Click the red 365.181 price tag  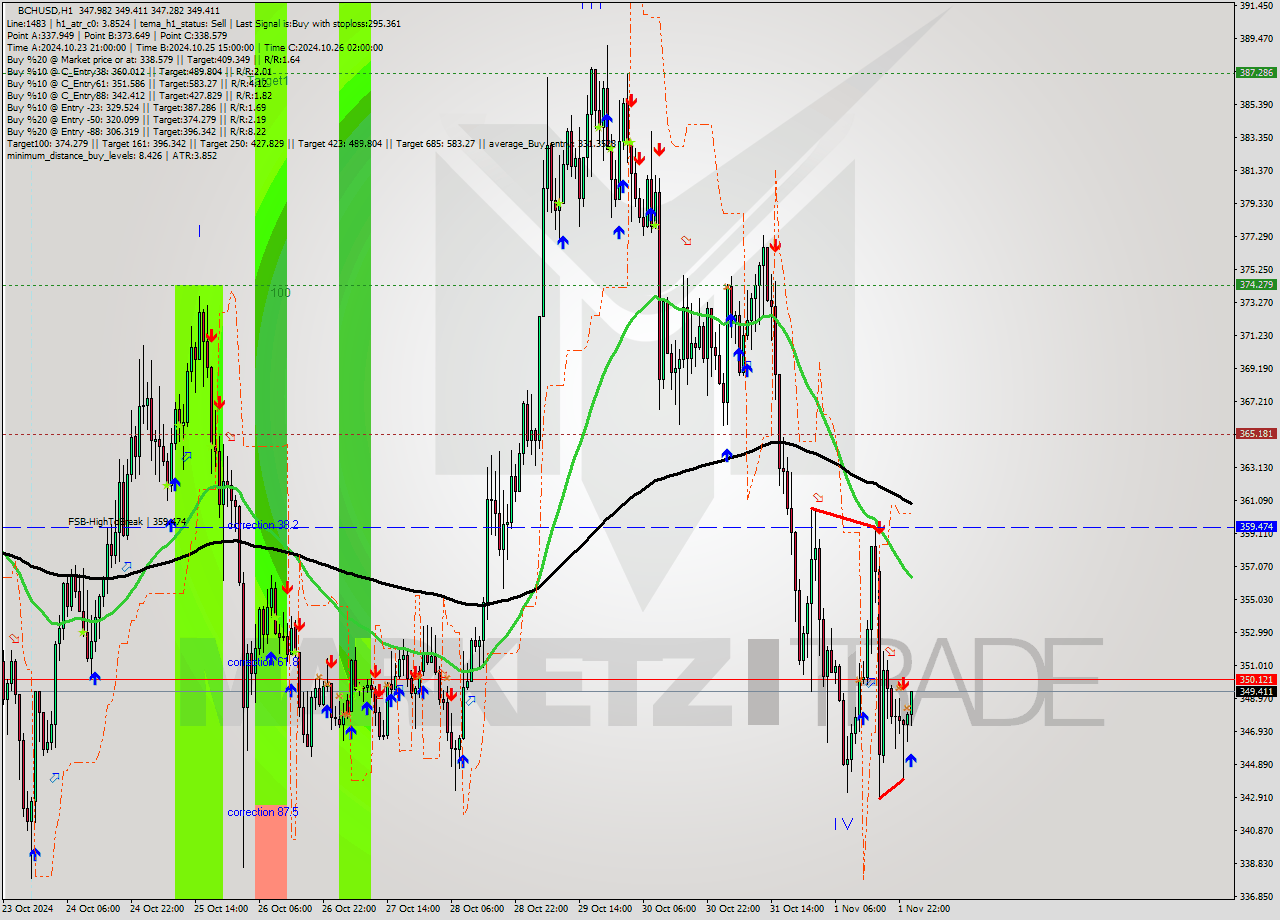tap(1256, 434)
